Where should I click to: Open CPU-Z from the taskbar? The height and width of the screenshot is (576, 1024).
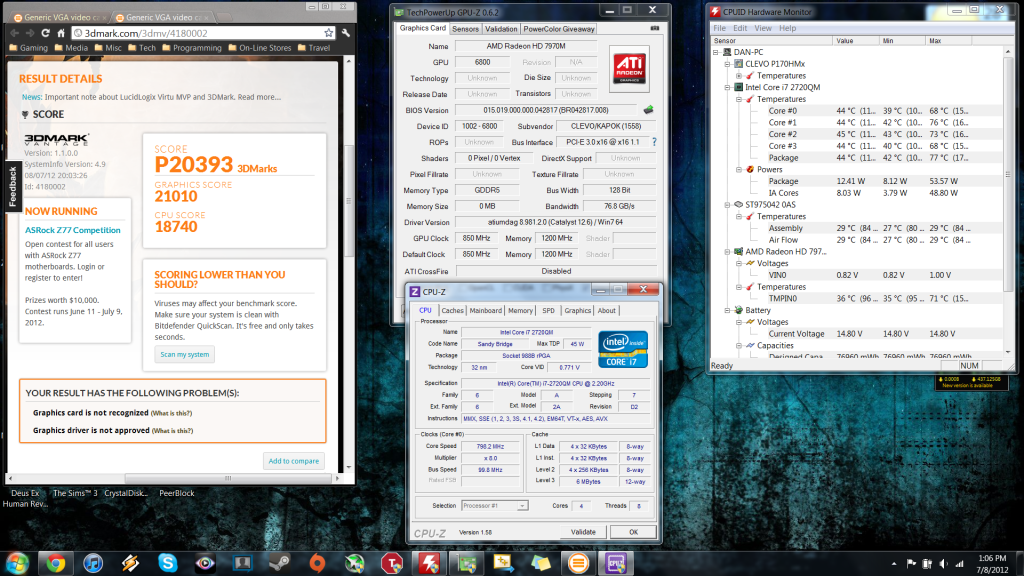point(615,564)
